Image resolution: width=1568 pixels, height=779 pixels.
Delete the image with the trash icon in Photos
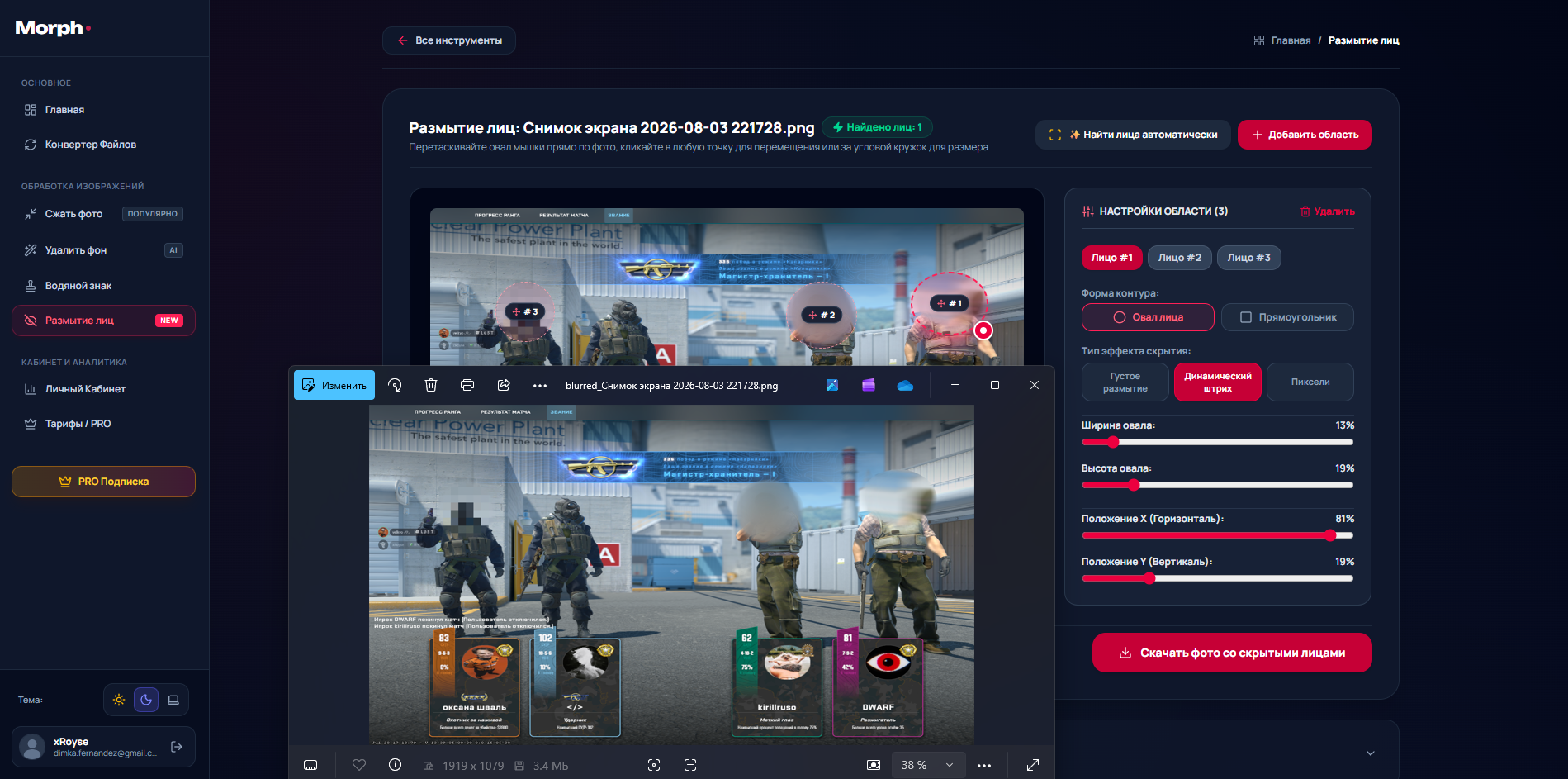pyautogui.click(x=431, y=385)
